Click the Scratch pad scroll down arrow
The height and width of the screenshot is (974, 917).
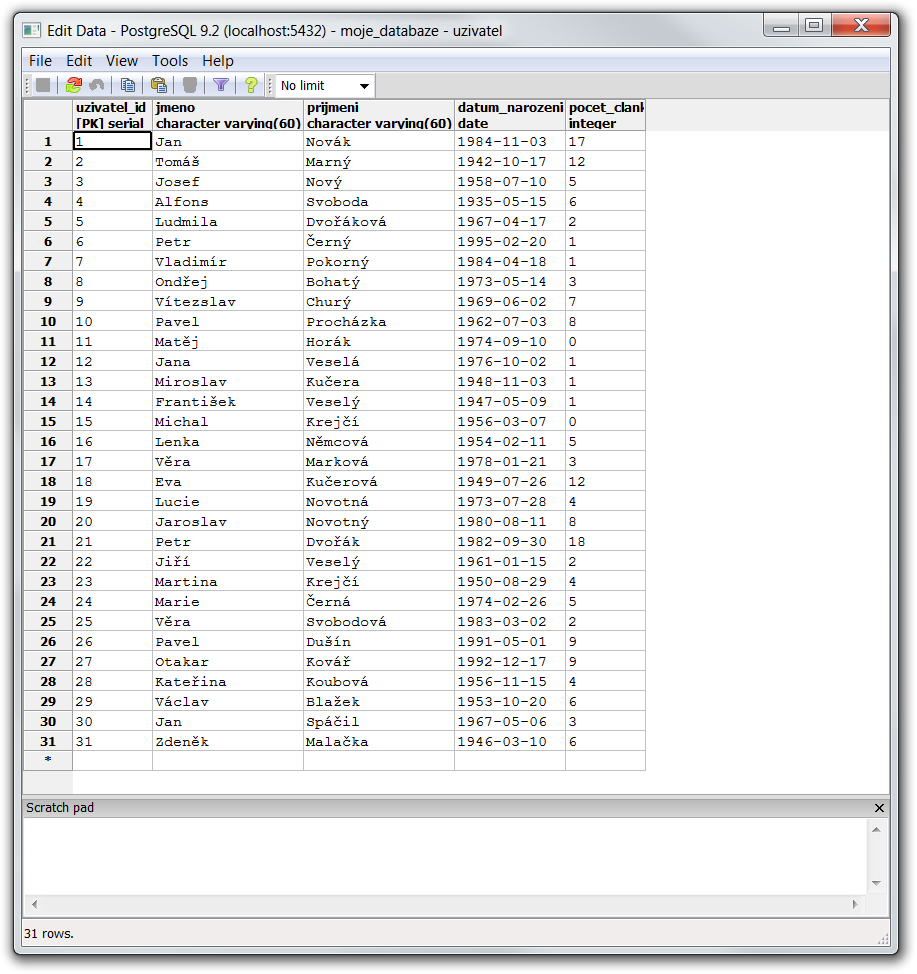876,883
